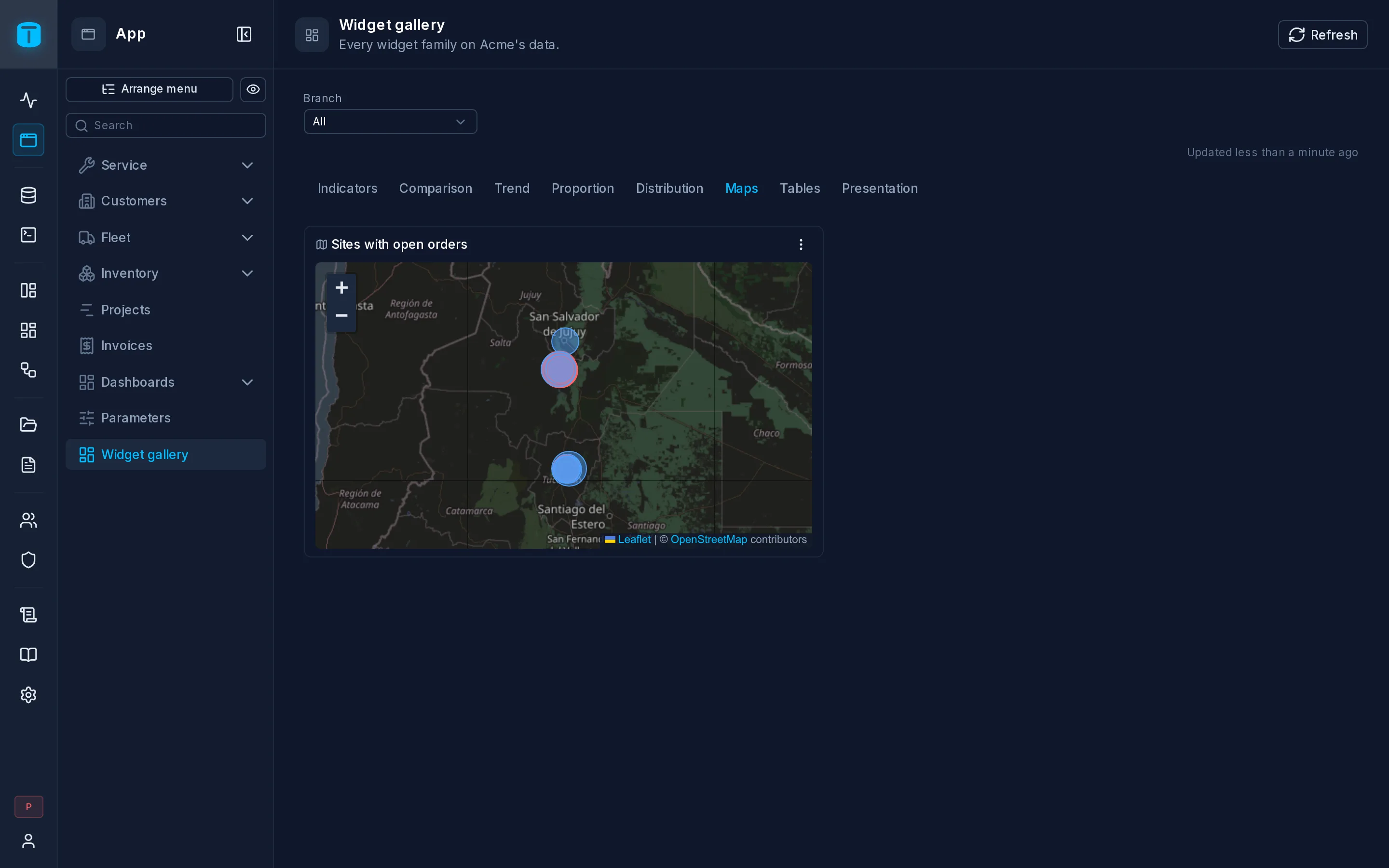1389x868 pixels.
Task: Switch to the Proportion tab
Action: [x=583, y=188]
